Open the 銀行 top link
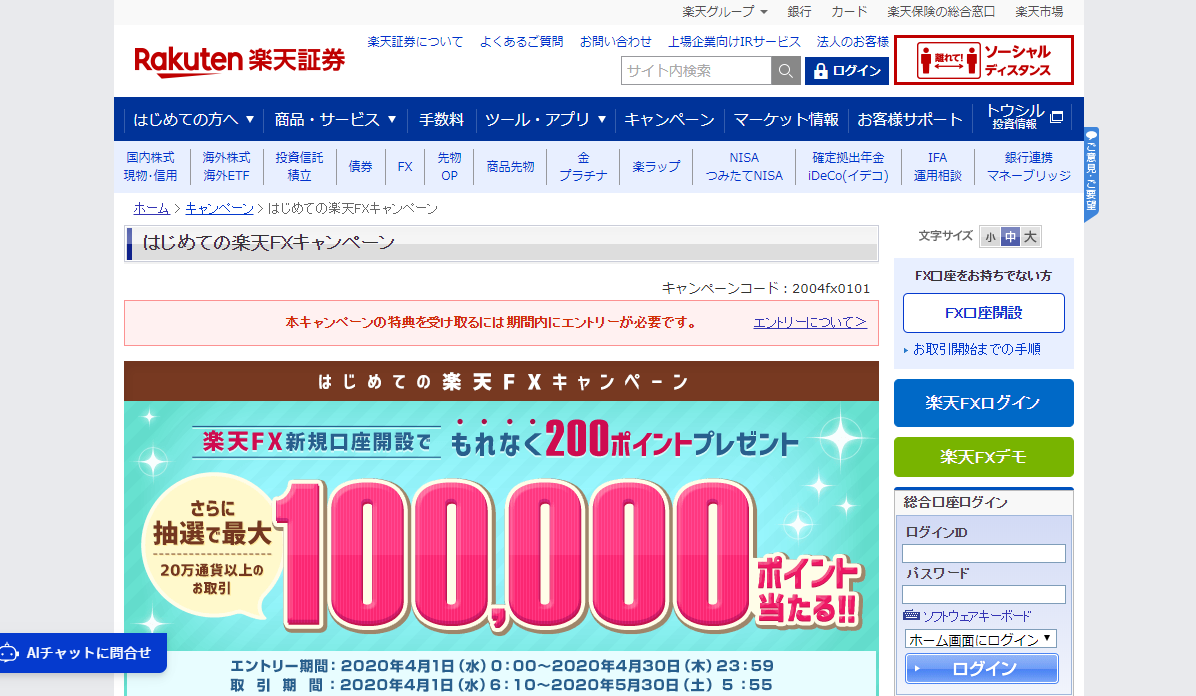Viewport: 1196px width, 696px height. [799, 11]
